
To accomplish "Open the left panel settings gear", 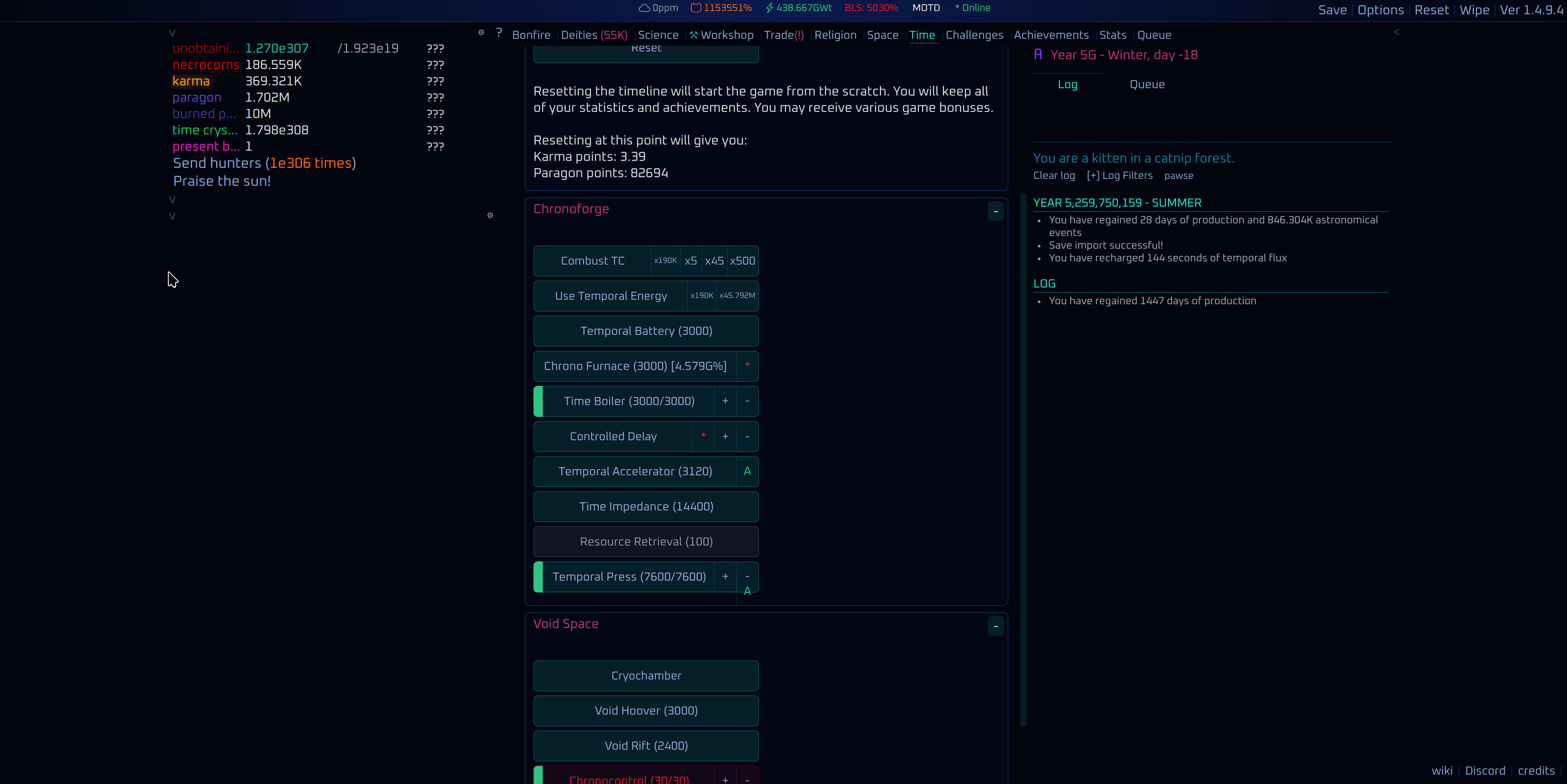I will click(480, 33).
